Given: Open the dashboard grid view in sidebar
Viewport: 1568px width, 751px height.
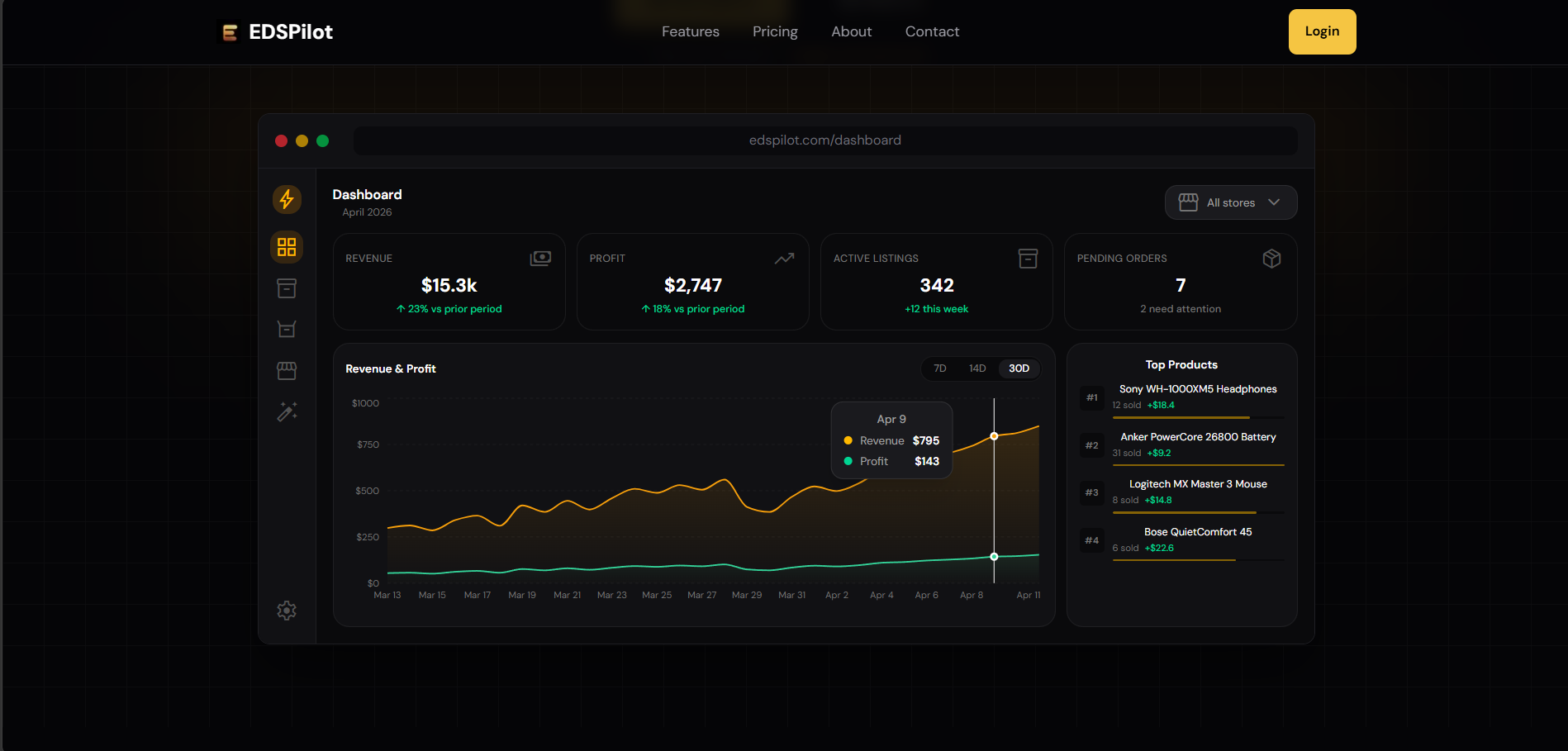Looking at the screenshot, I should tap(287, 247).
